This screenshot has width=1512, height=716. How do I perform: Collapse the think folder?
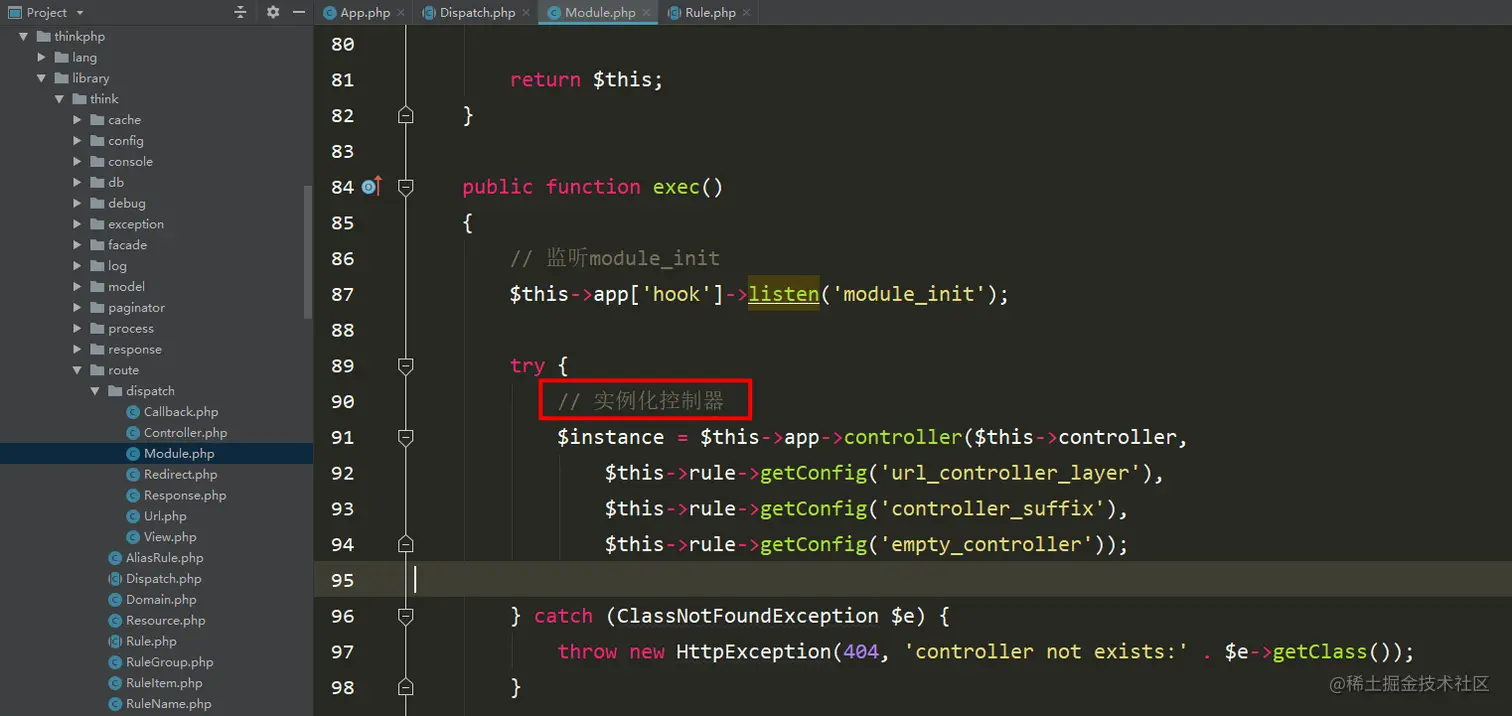pyautogui.click(x=59, y=99)
